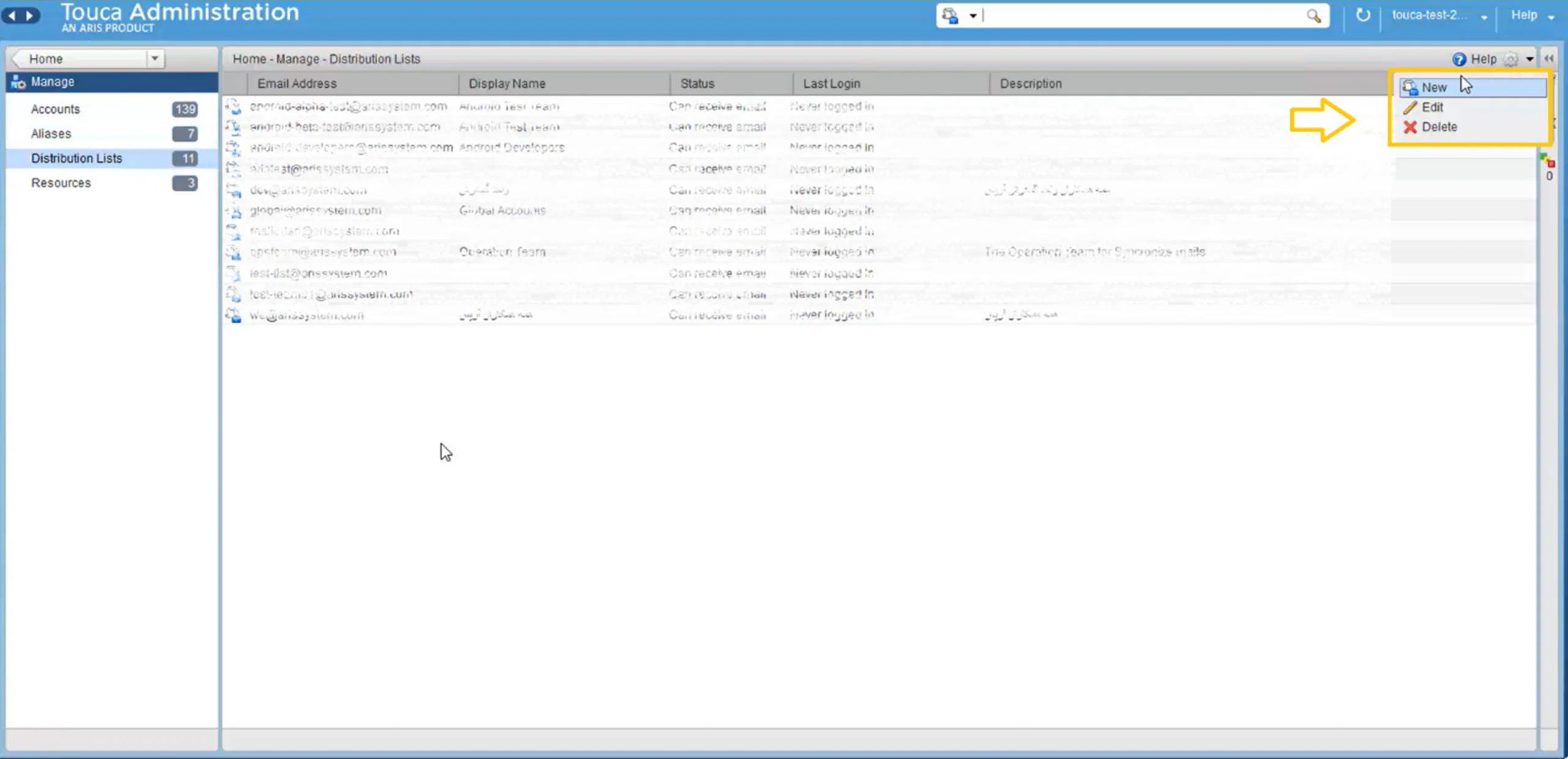Image resolution: width=1568 pixels, height=759 pixels.
Task: Select the Resources sidebar item
Action: click(61, 182)
